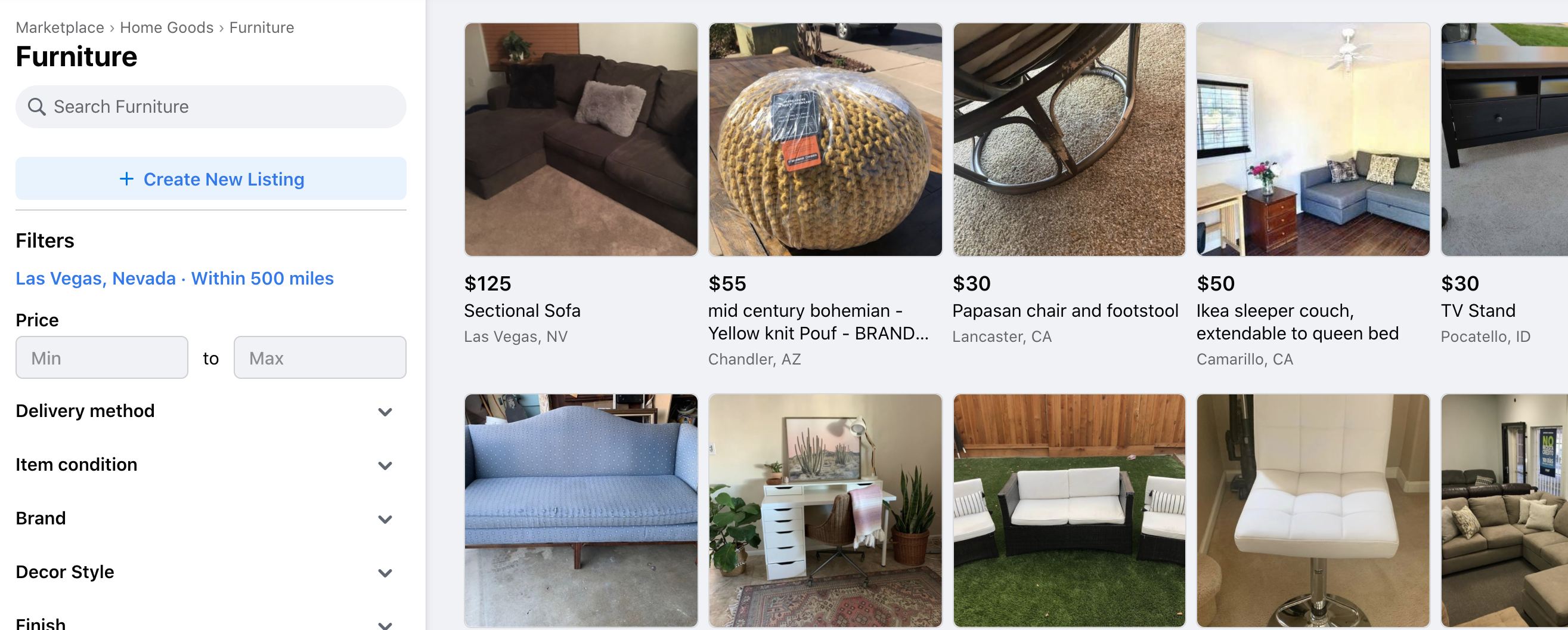Click the Create New Listing button
The height and width of the screenshot is (630, 1568).
pos(210,178)
